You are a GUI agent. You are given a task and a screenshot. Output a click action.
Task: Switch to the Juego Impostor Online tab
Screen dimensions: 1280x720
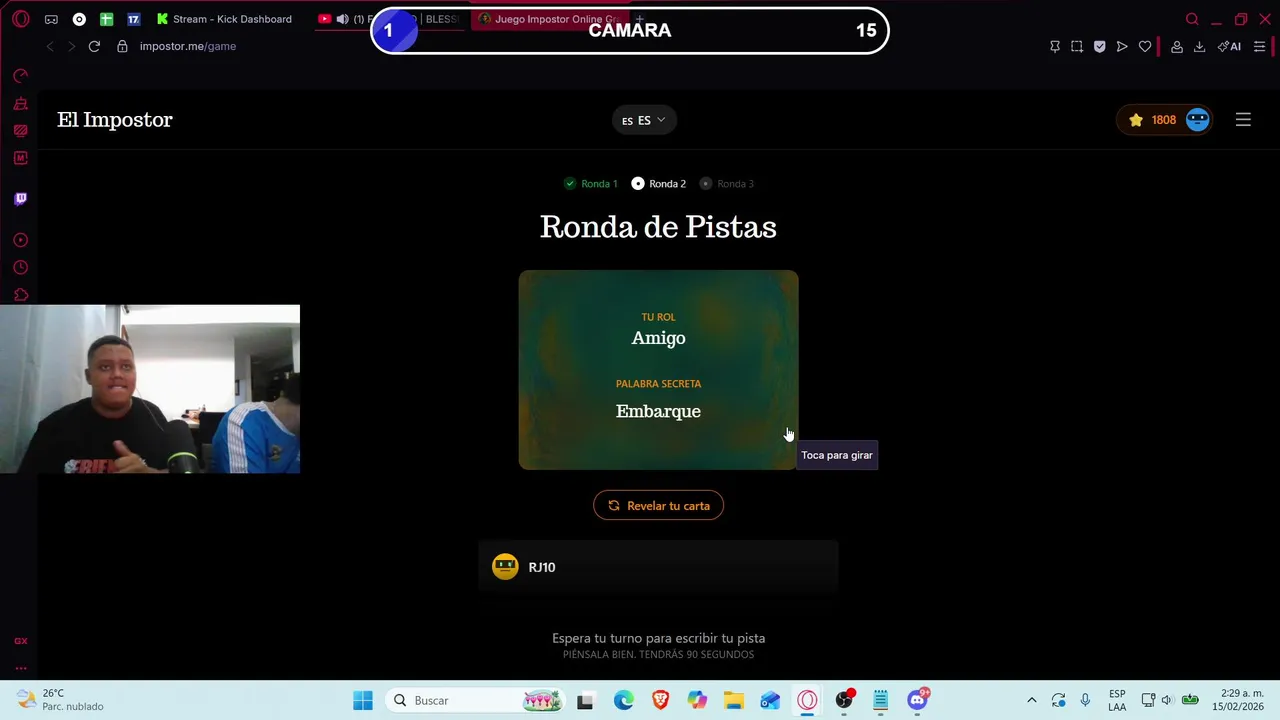pos(548,19)
